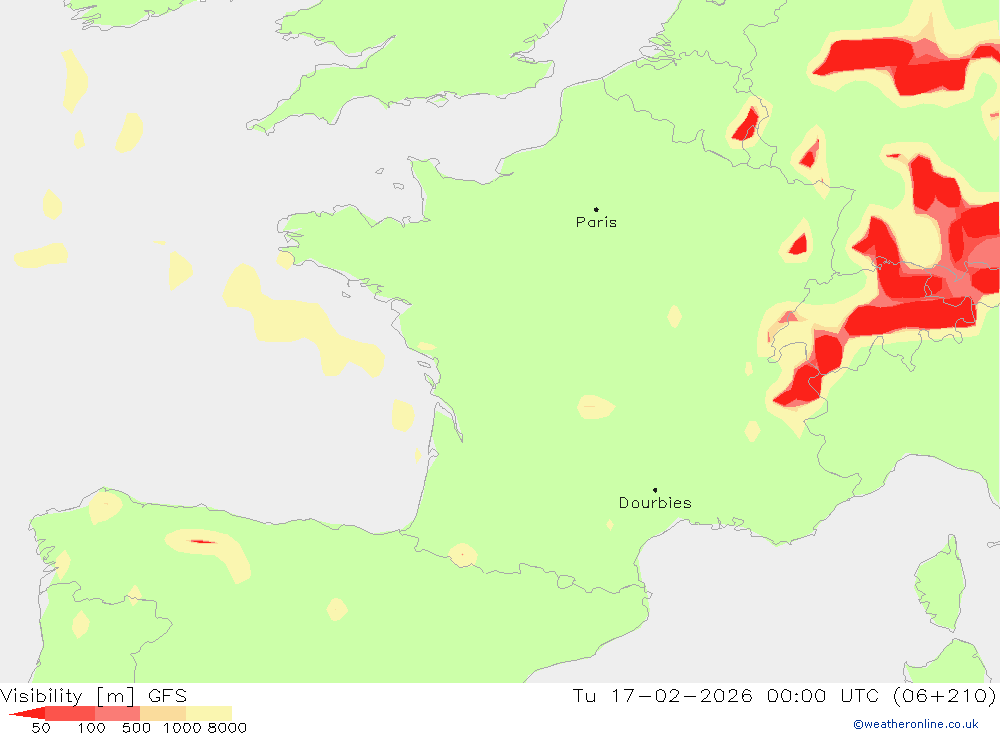This screenshot has height=733, width=1000.
Task: Click the '8000' legend value
Action: coord(227,728)
